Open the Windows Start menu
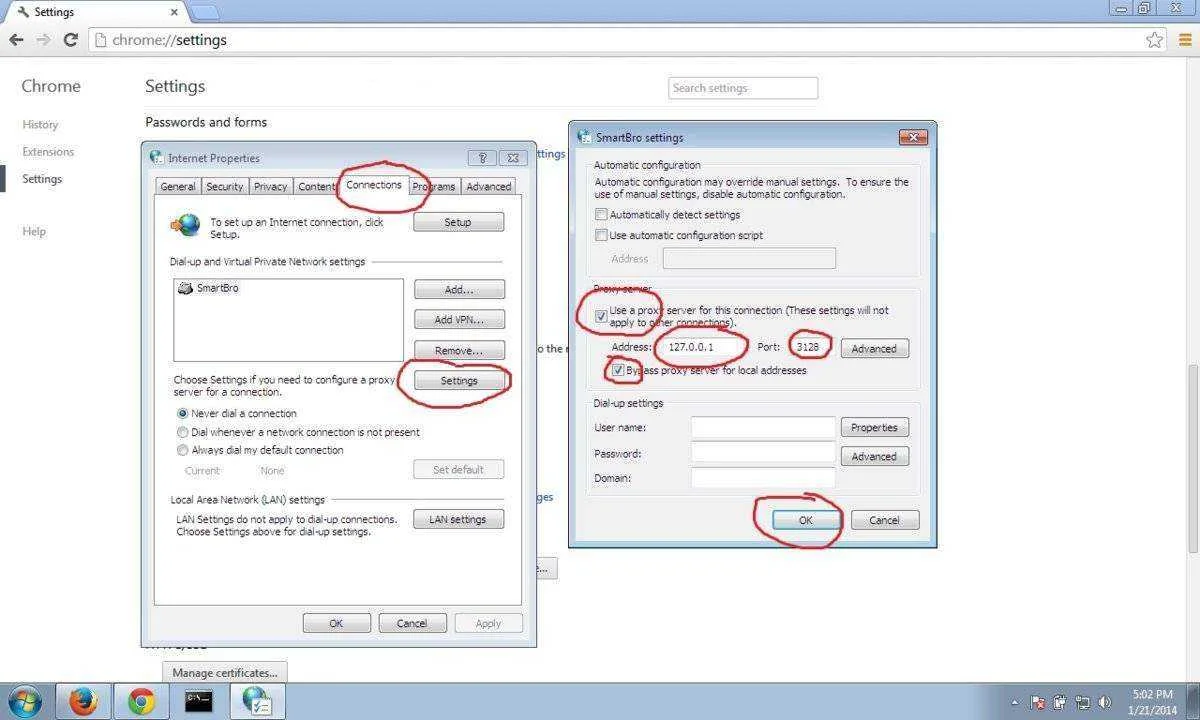The height and width of the screenshot is (720, 1200). (x=24, y=702)
